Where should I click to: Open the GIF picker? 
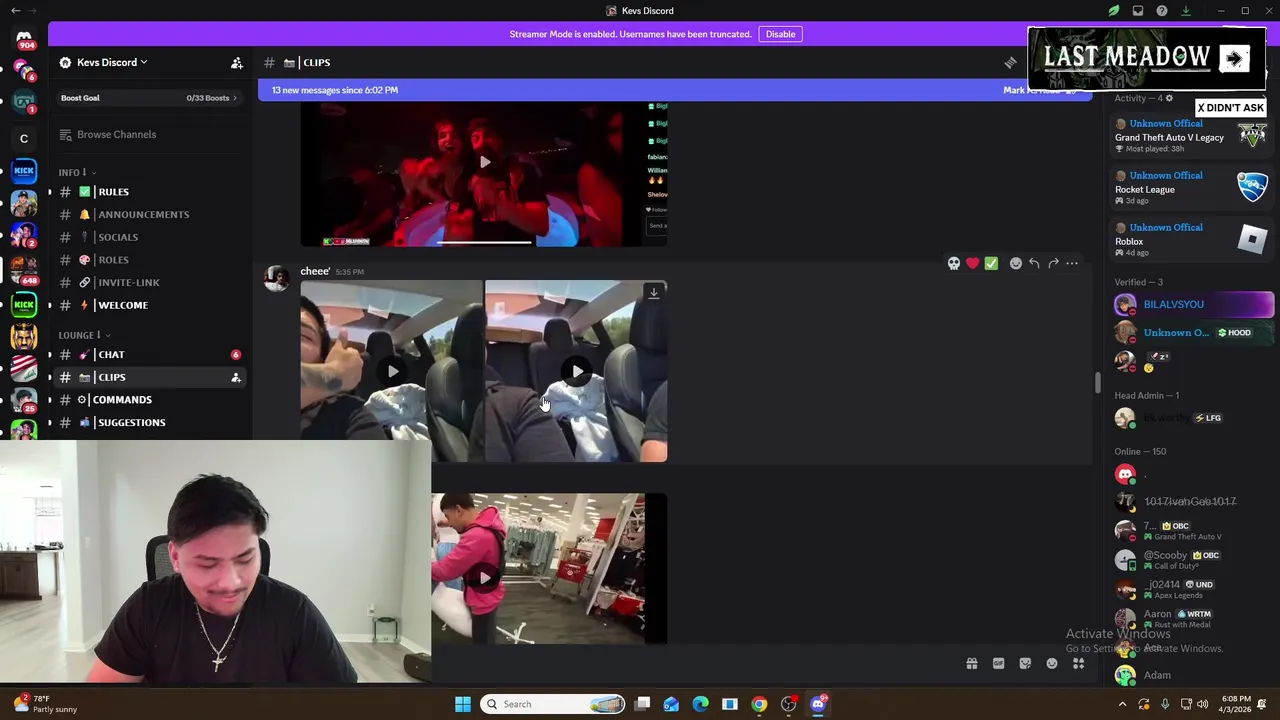(998, 664)
